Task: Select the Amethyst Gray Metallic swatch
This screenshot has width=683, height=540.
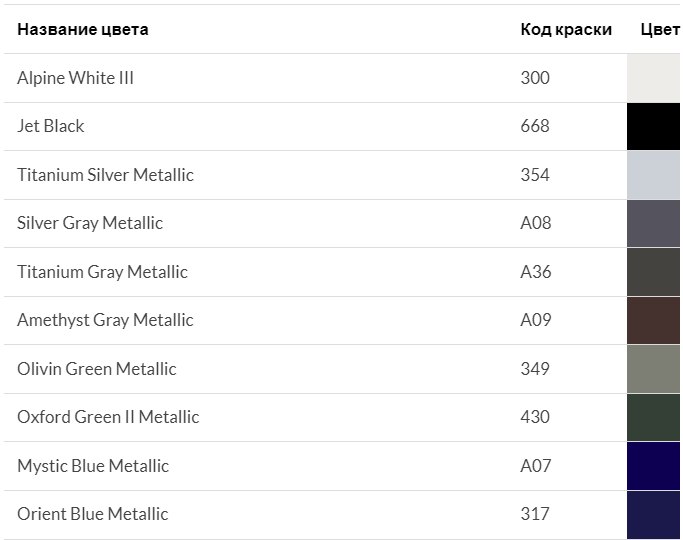Action: [x=654, y=321]
